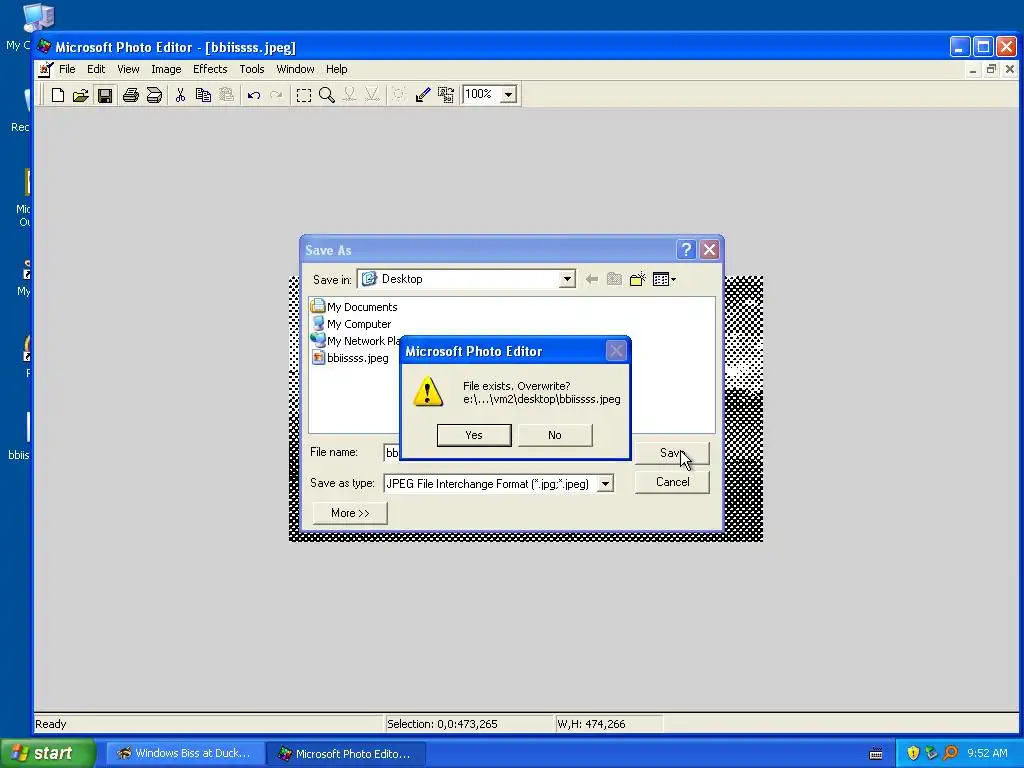Click the Windows start button
Screen dimensions: 1024x768
48,753
